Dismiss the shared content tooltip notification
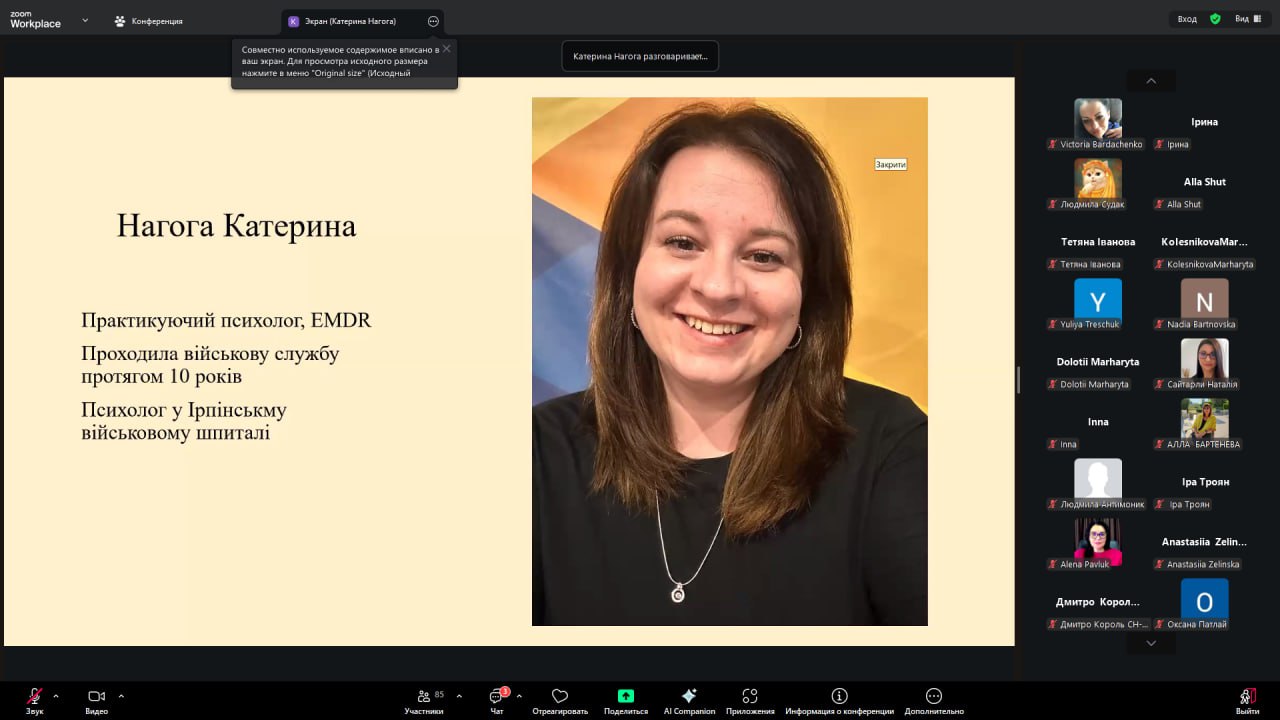 tap(446, 48)
